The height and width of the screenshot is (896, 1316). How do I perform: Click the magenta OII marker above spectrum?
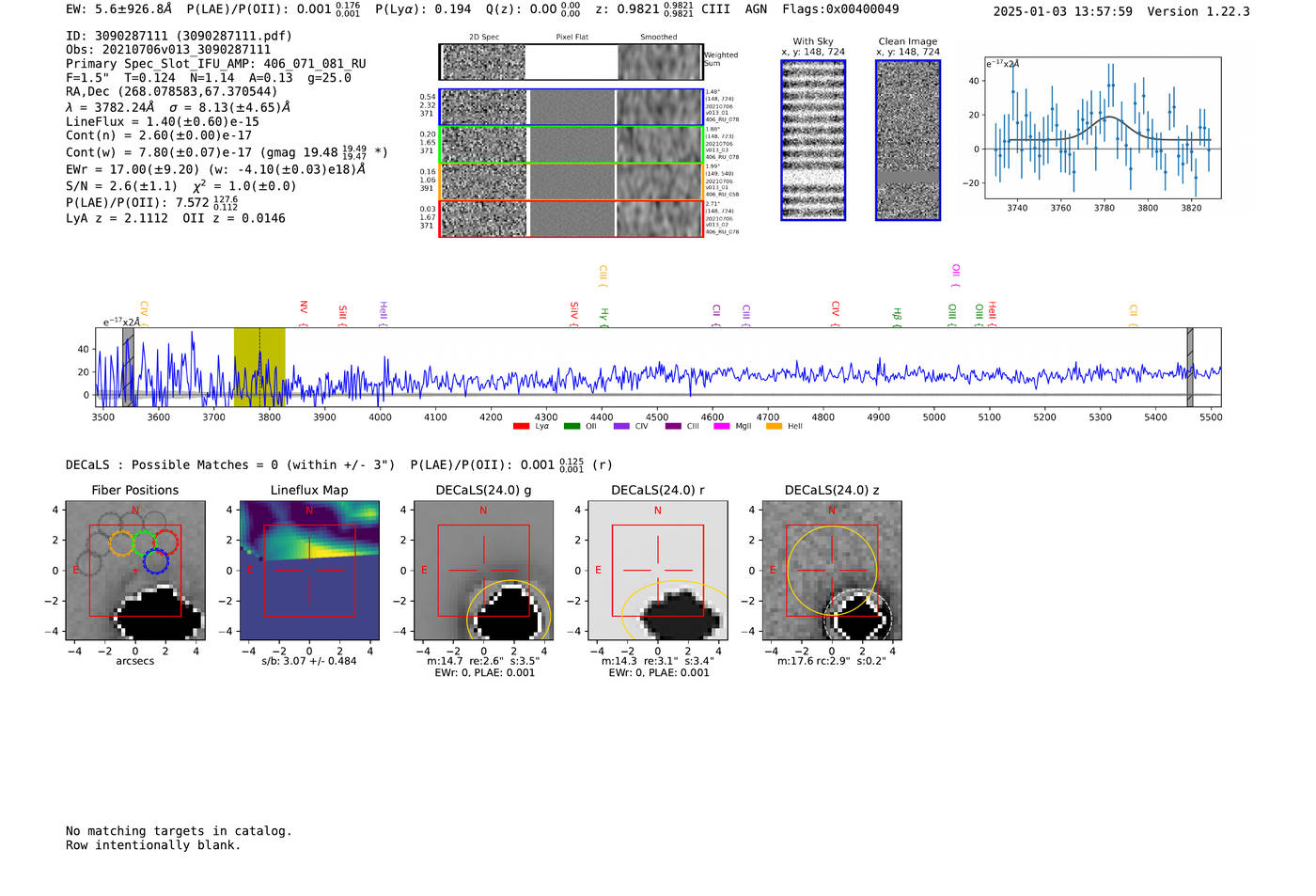point(956,275)
